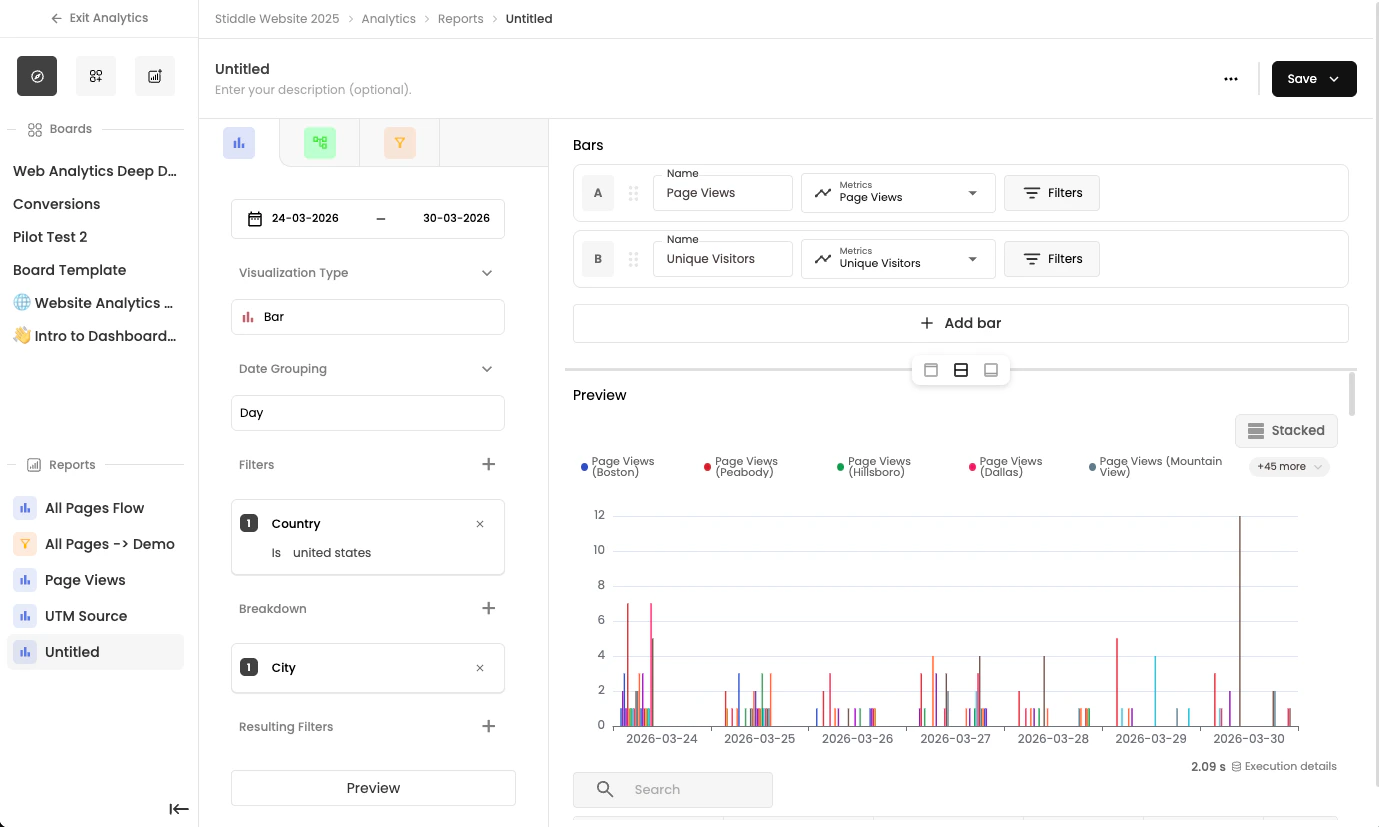Open Filters for bar B
Screen dimensions: 1379x827
[1052, 259]
